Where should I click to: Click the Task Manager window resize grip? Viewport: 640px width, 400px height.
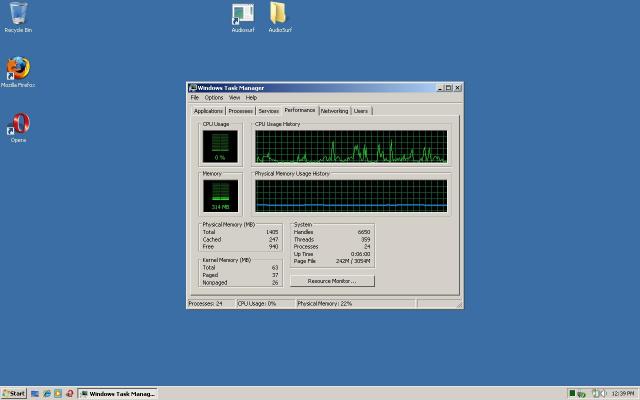pyautogui.click(x=459, y=304)
